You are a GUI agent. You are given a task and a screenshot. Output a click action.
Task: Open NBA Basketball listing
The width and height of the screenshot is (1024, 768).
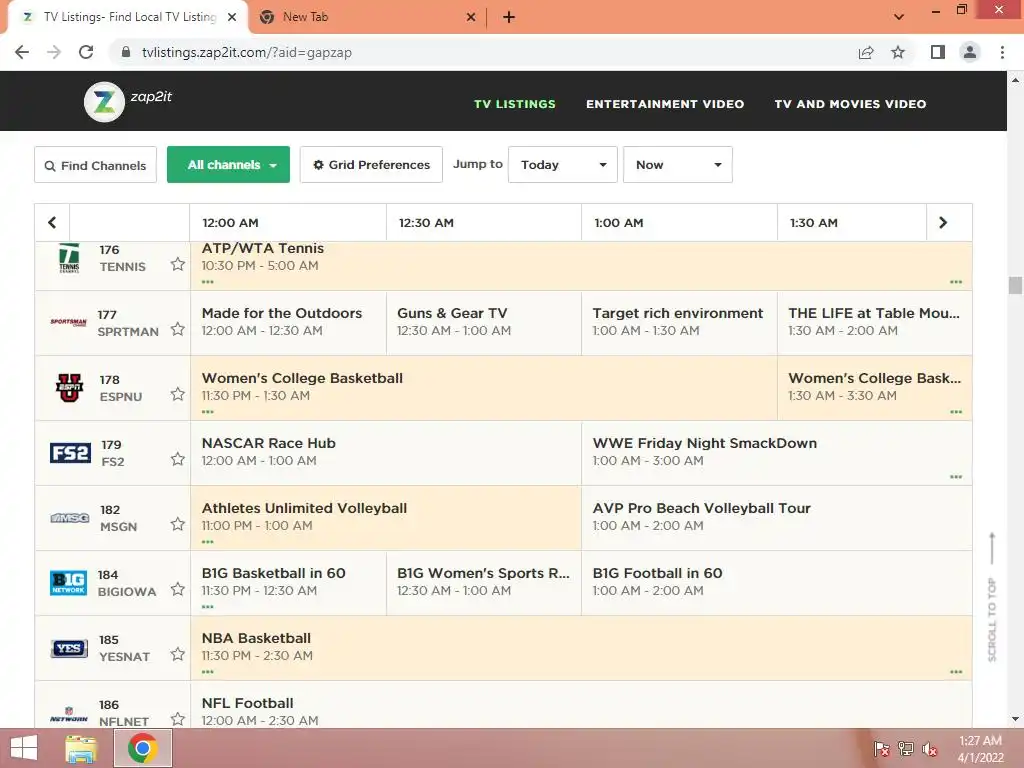581,648
